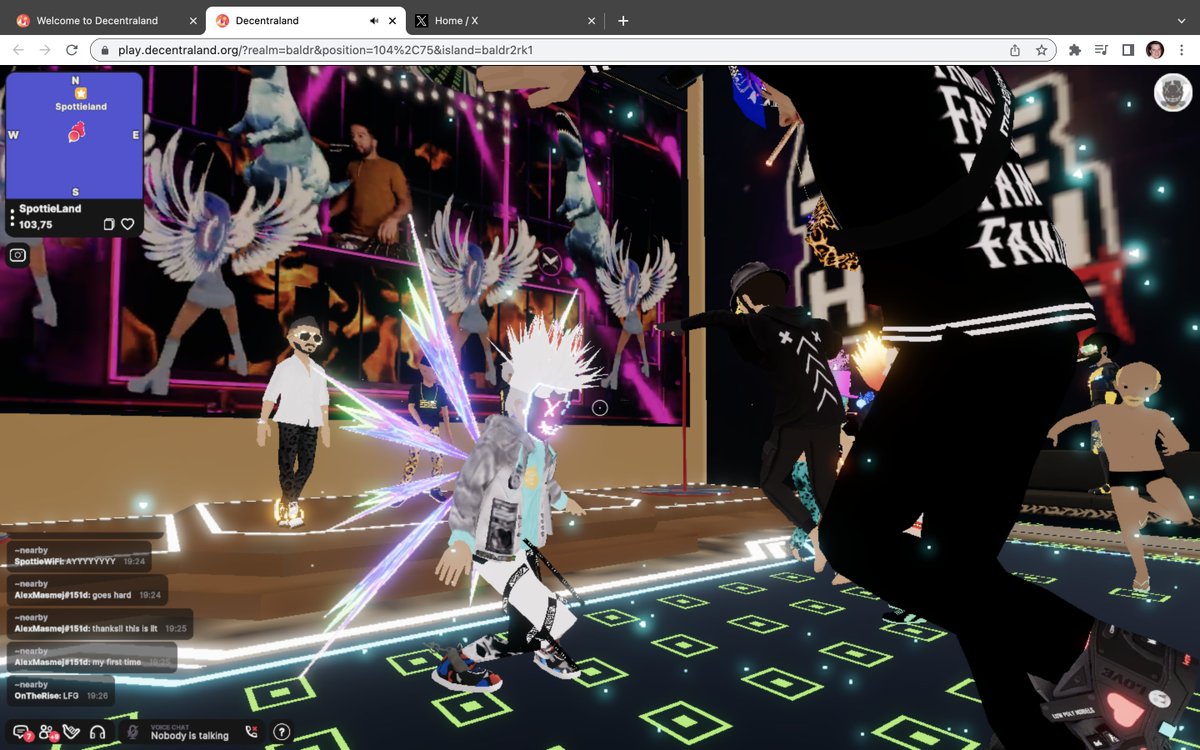Click the OnTheRise LFG chat message
Image resolution: width=1200 pixels, height=750 pixels.
60,690
